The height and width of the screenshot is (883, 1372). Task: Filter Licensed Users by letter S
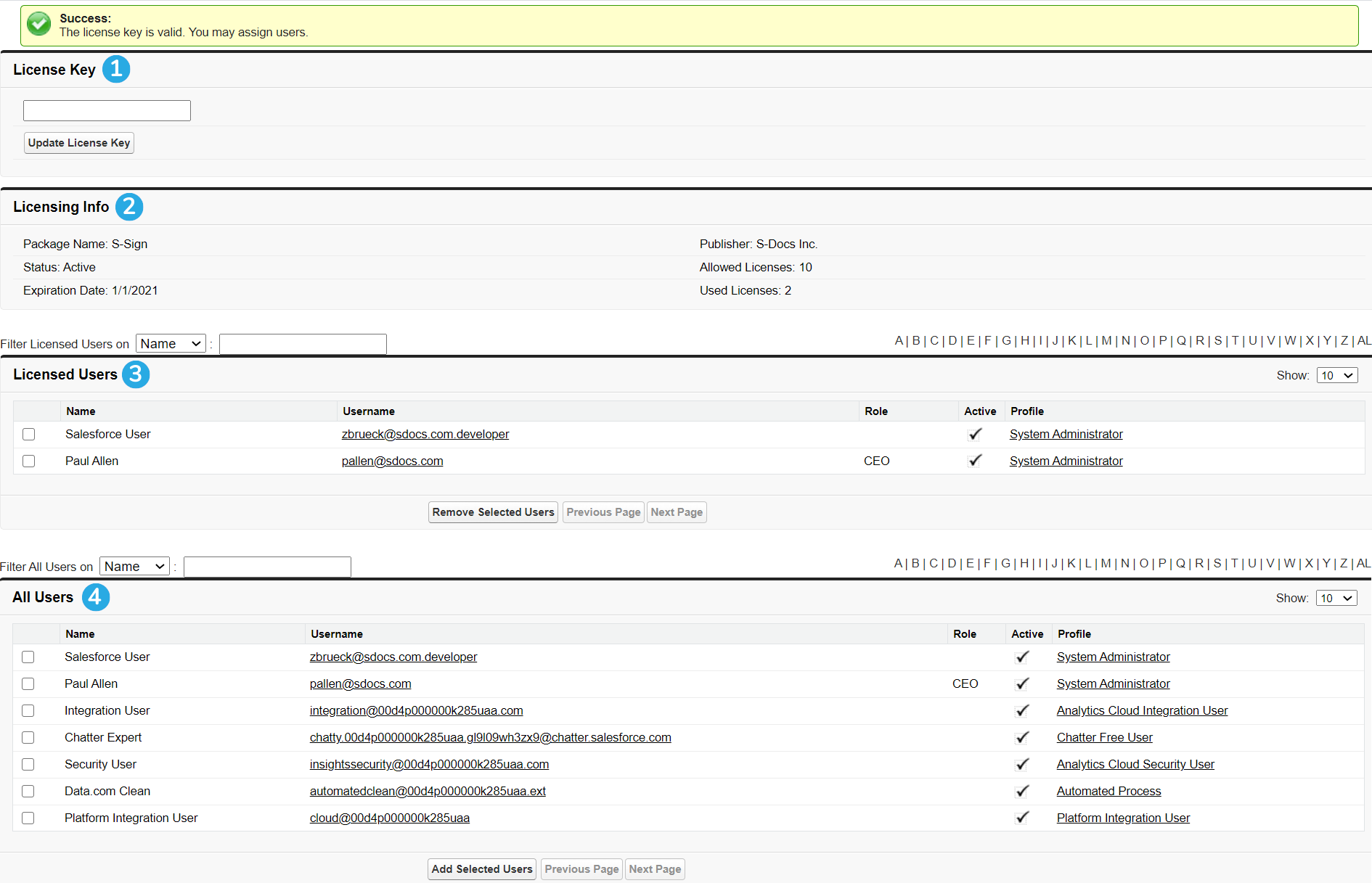(x=1217, y=341)
